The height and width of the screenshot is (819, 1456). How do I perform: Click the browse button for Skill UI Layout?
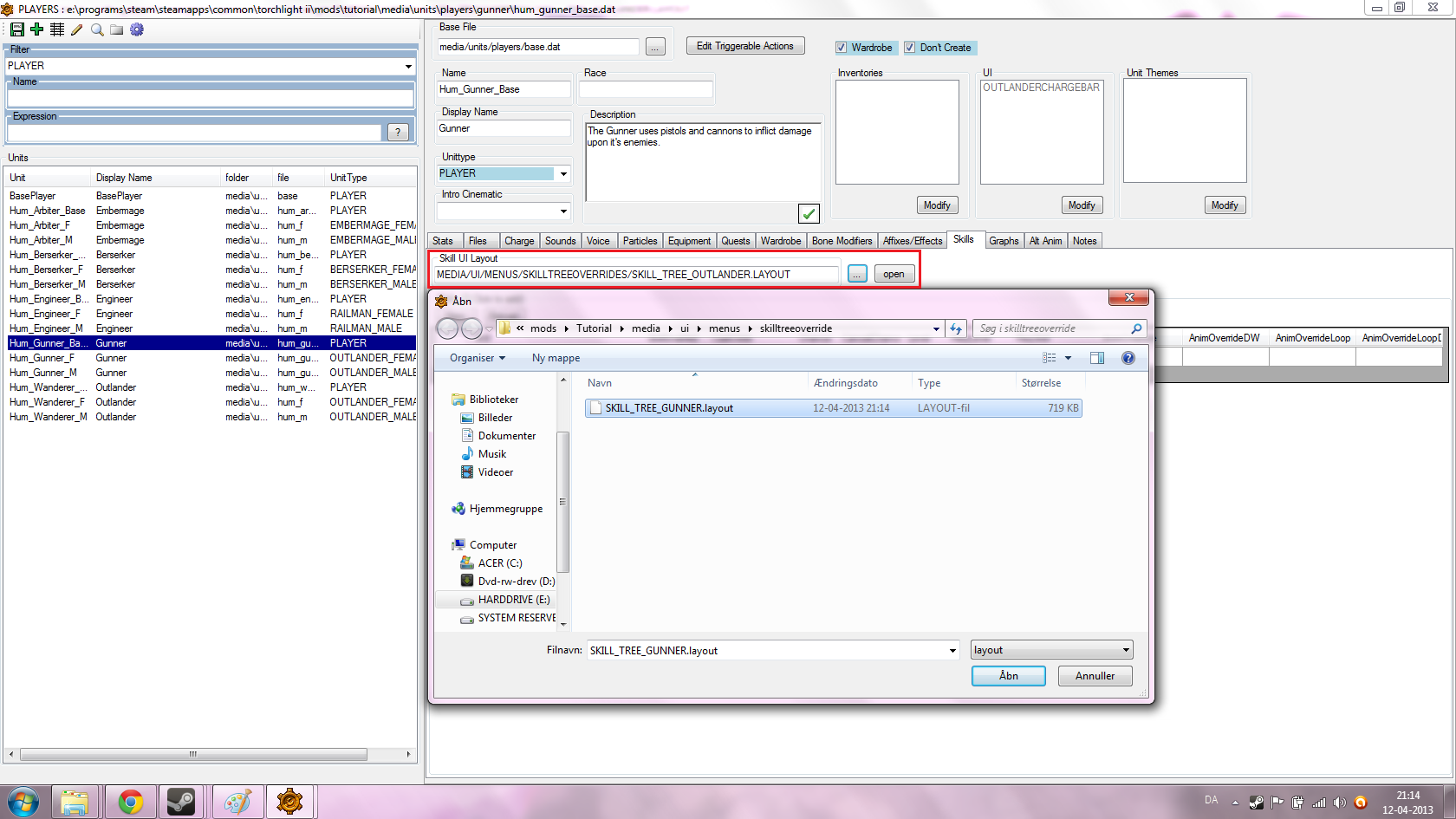pos(857,274)
